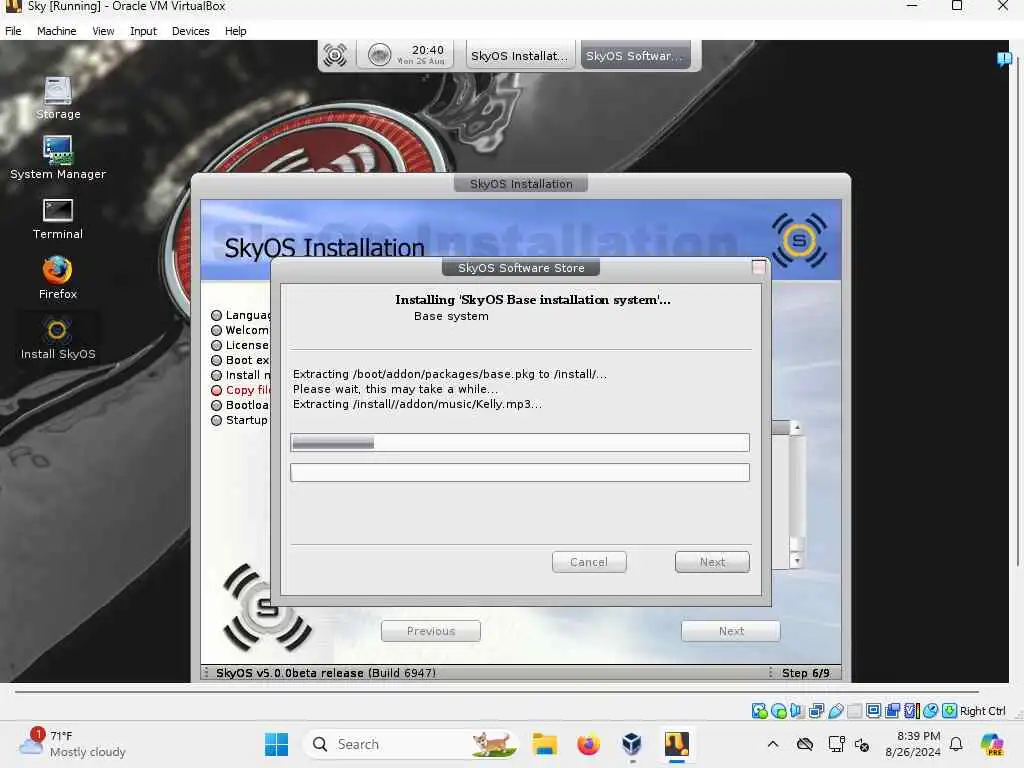This screenshot has width=1024, height=768.
Task: Click the VirtualBox network indicator icon
Action: pos(816,711)
